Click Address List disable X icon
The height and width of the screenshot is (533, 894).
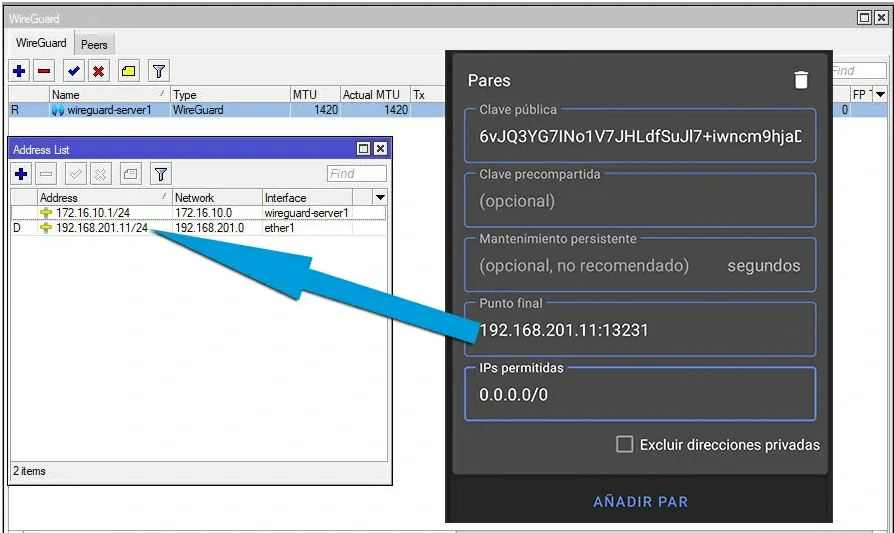(x=100, y=174)
